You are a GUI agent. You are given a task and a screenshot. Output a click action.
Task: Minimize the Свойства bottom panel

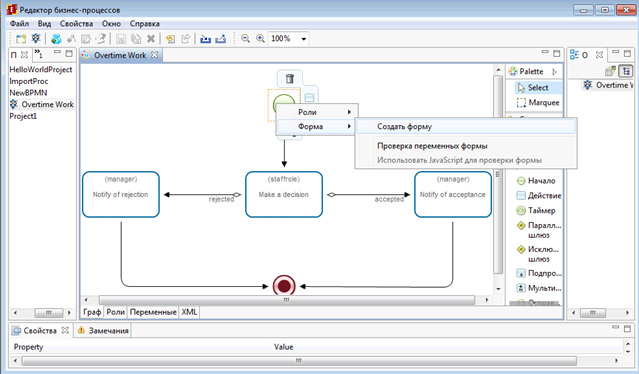[x=615, y=328]
